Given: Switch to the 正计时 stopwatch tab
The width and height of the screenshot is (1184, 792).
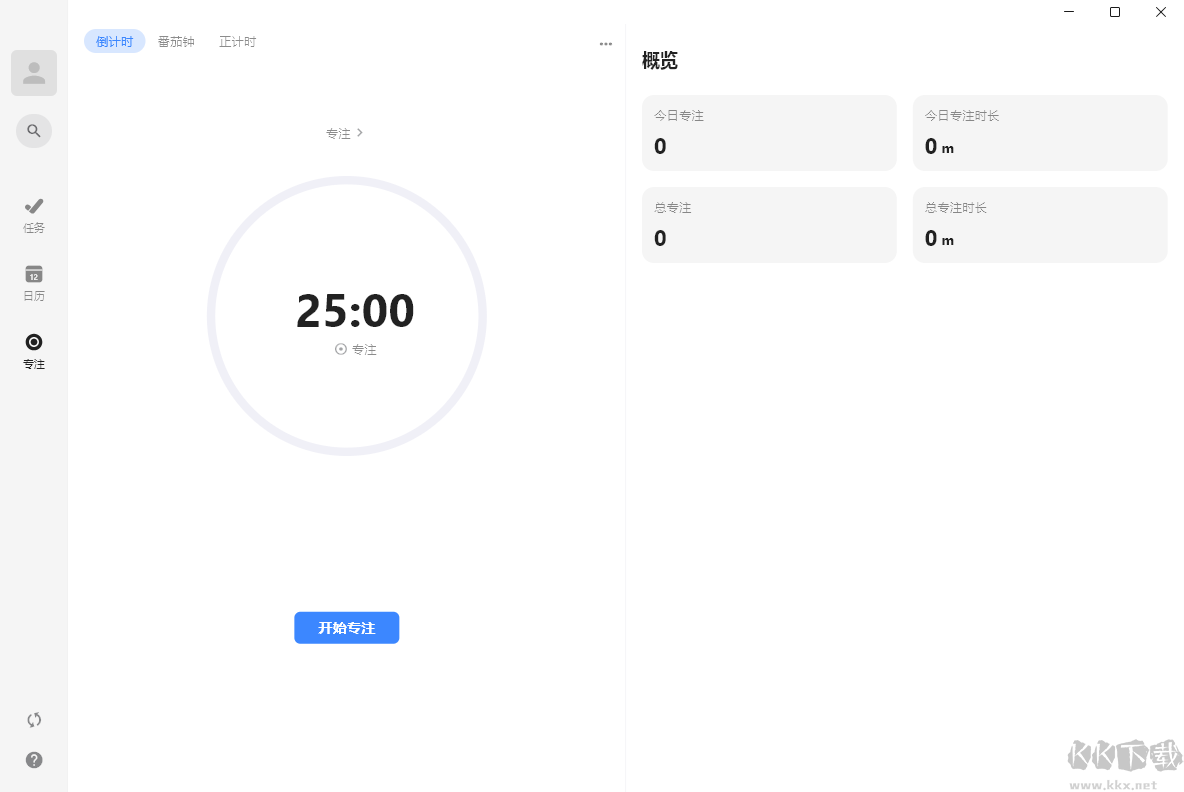Looking at the screenshot, I should [237, 42].
